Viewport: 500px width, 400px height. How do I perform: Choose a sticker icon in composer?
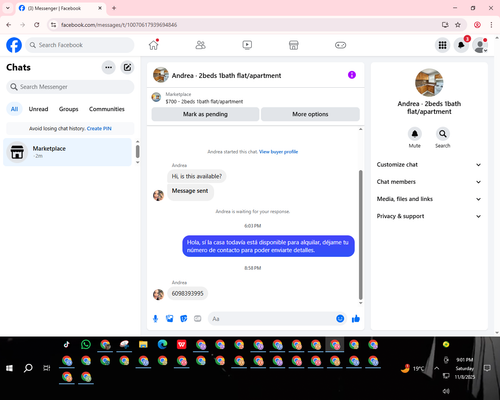click(x=183, y=319)
